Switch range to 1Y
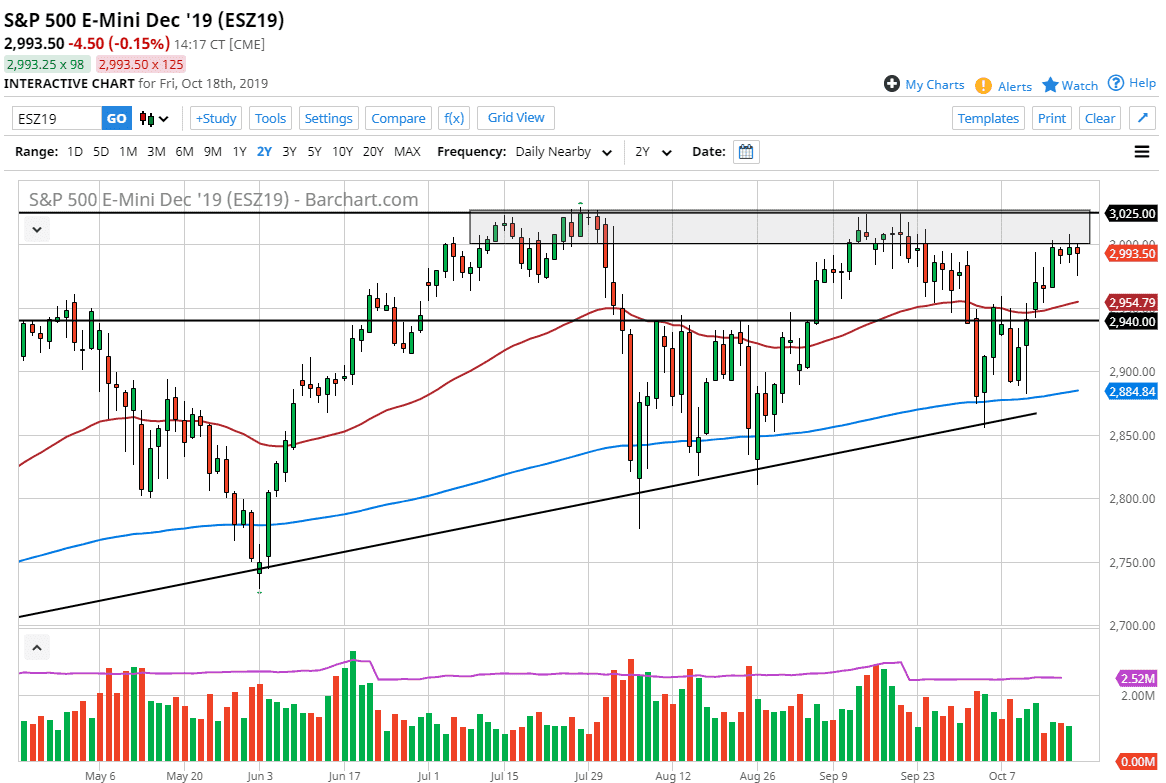 [x=239, y=151]
